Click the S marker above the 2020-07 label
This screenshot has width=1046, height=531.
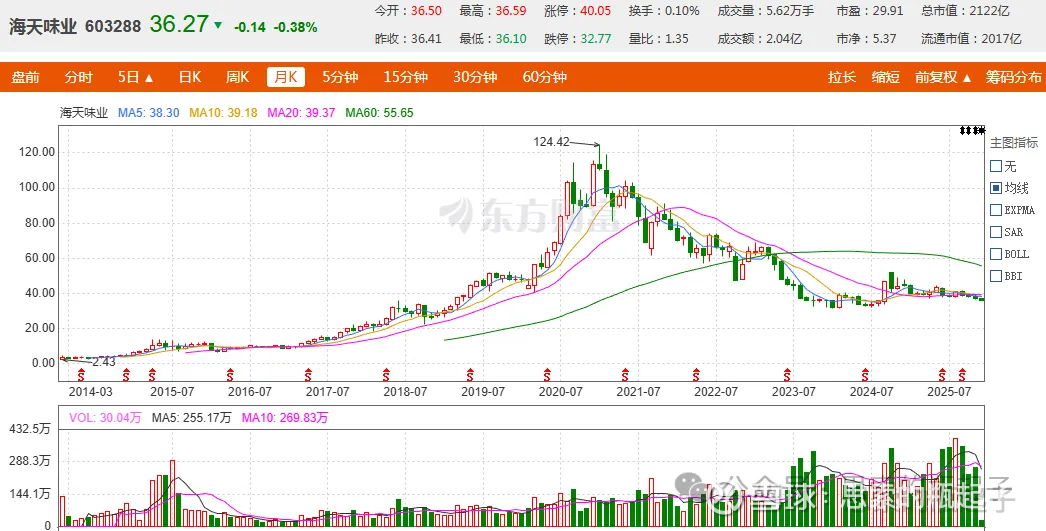click(548, 374)
